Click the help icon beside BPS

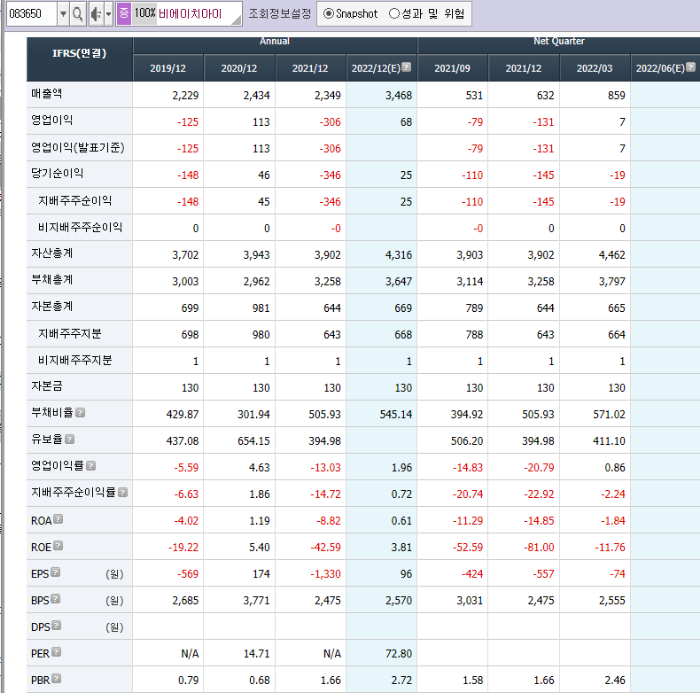click(55, 599)
